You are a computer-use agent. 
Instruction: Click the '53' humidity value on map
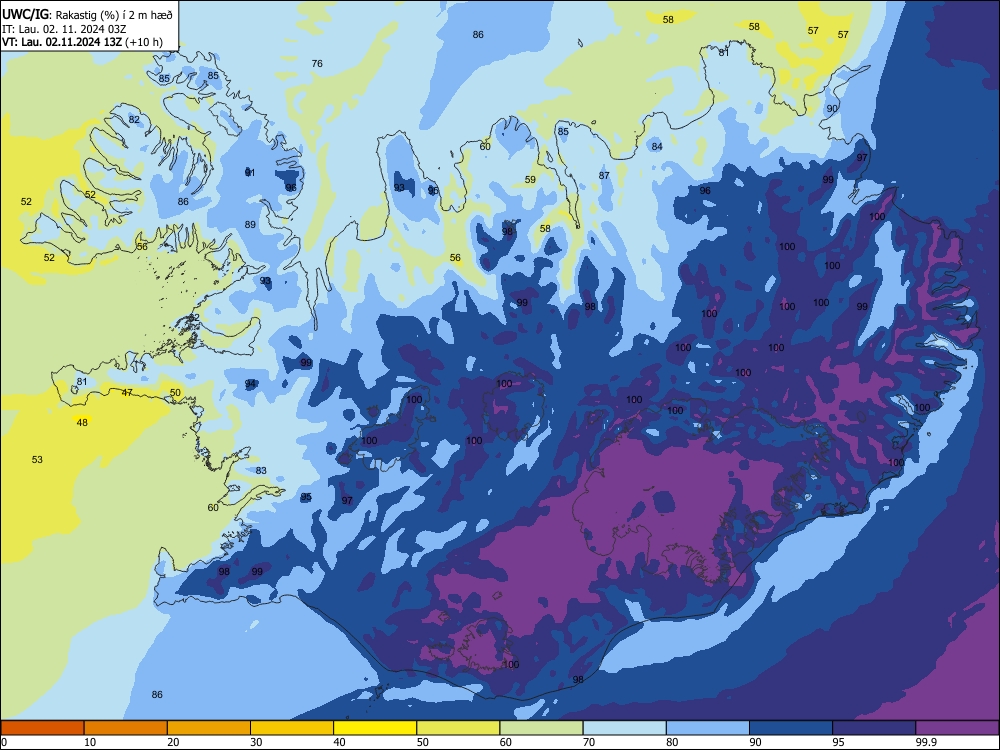[37, 459]
